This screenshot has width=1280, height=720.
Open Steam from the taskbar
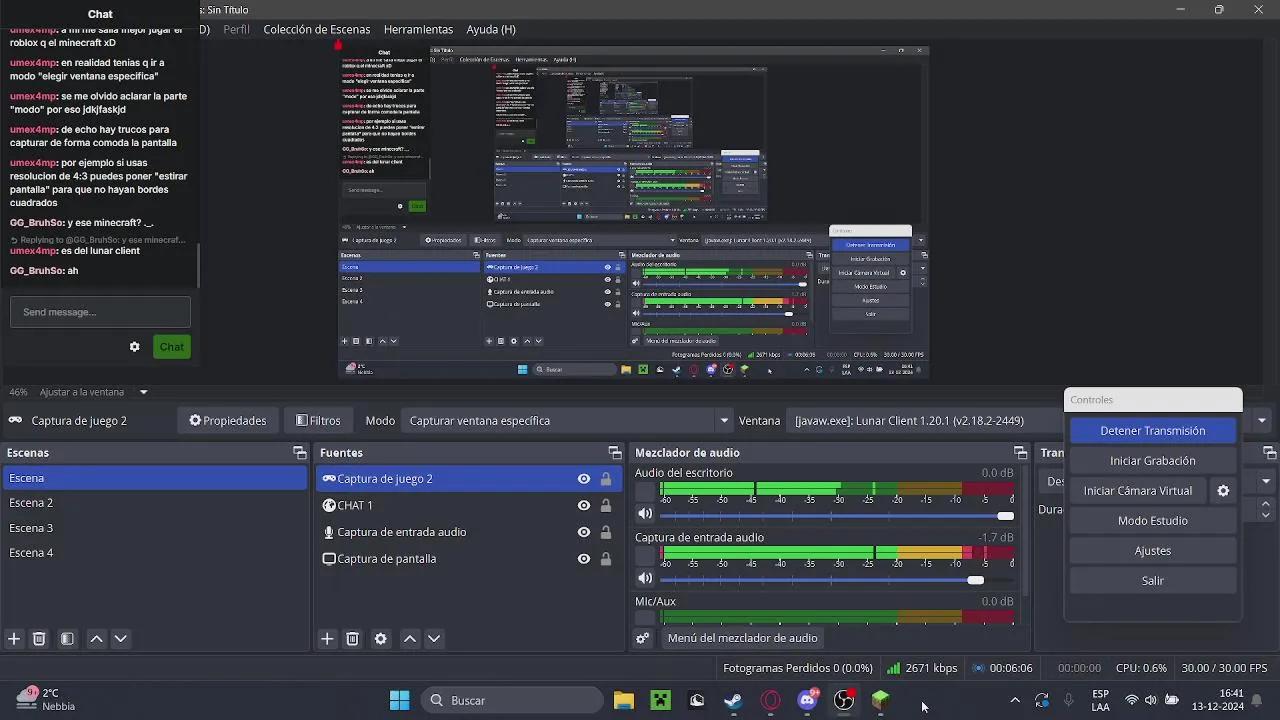coord(734,700)
